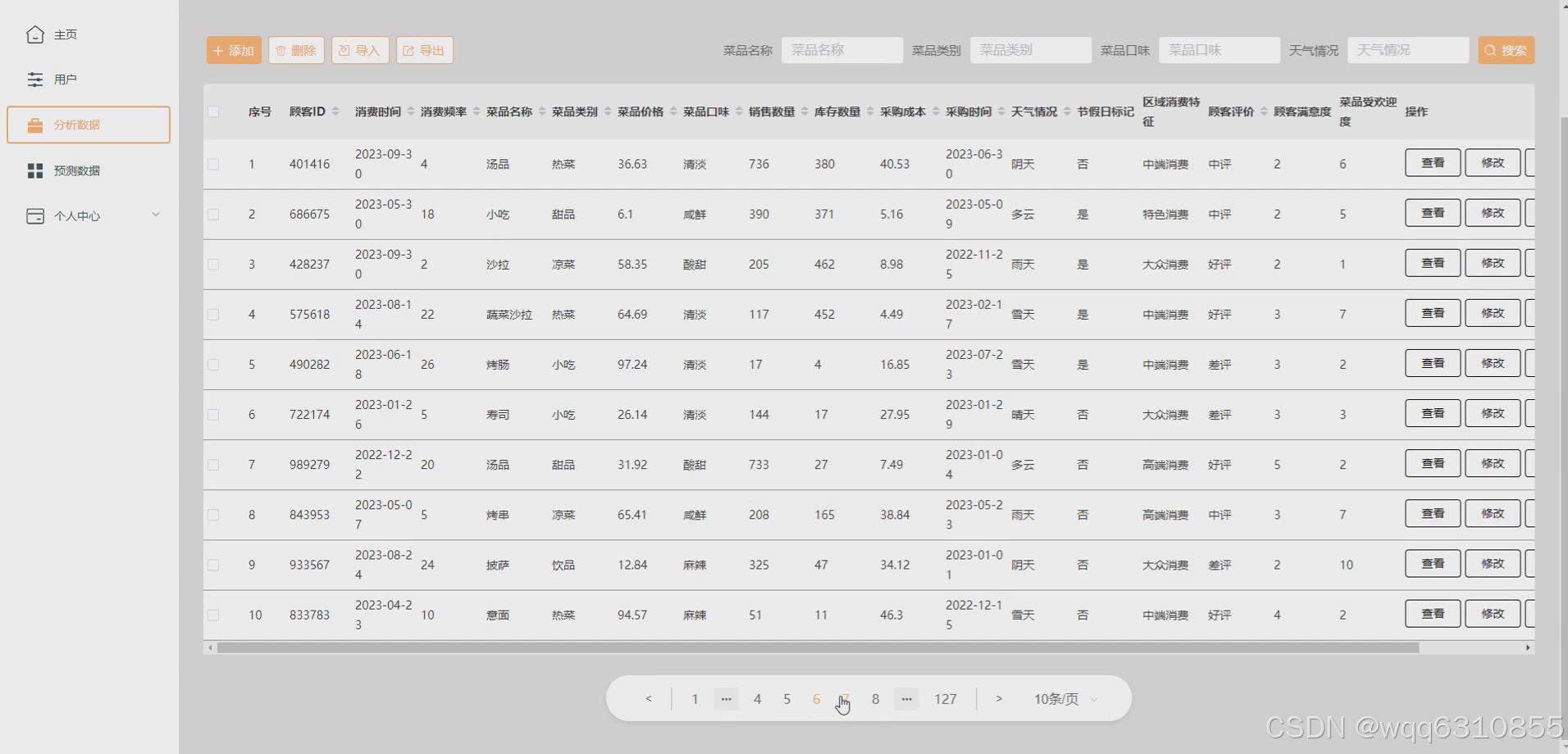Check the row with 顾客ID 722174
Screen dimensions: 1568x754
(x=213, y=414)
